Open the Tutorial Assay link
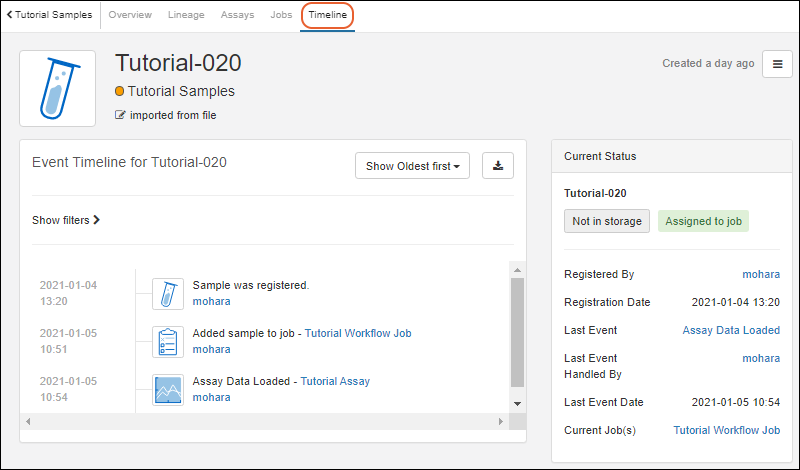Screen dimensions: 800x470 (x=335, y=381)
